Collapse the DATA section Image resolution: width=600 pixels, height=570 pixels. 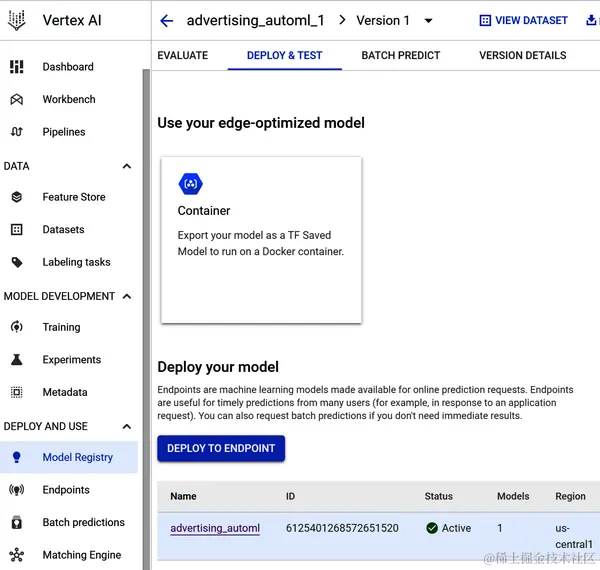(127, 166)
